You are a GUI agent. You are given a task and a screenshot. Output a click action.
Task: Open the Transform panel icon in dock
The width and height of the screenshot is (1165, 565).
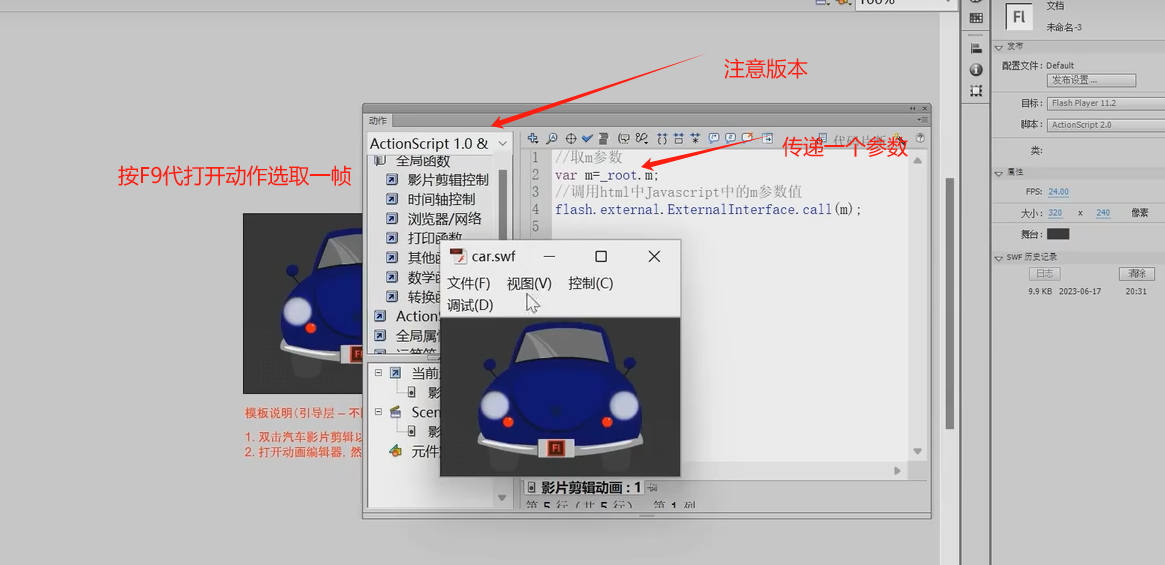tap(976, 91)
